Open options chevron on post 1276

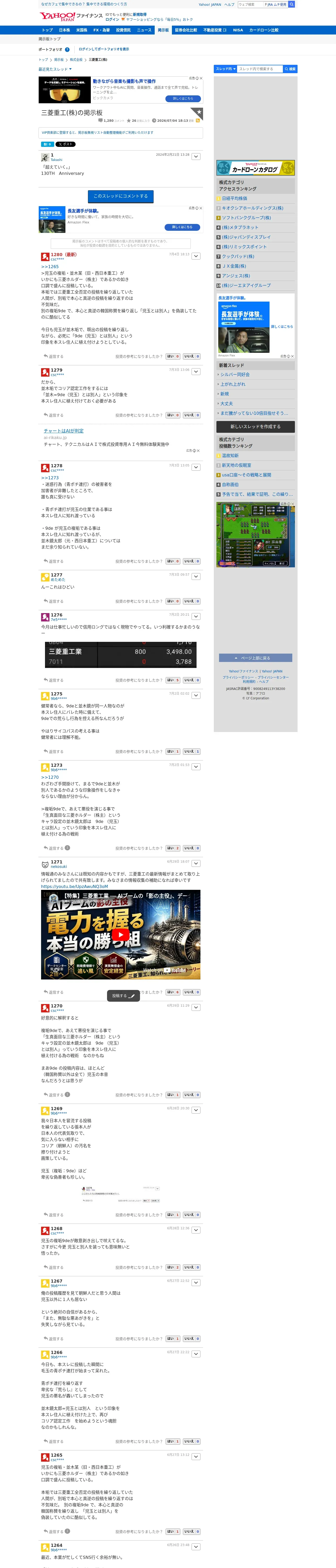pos(196,616)
